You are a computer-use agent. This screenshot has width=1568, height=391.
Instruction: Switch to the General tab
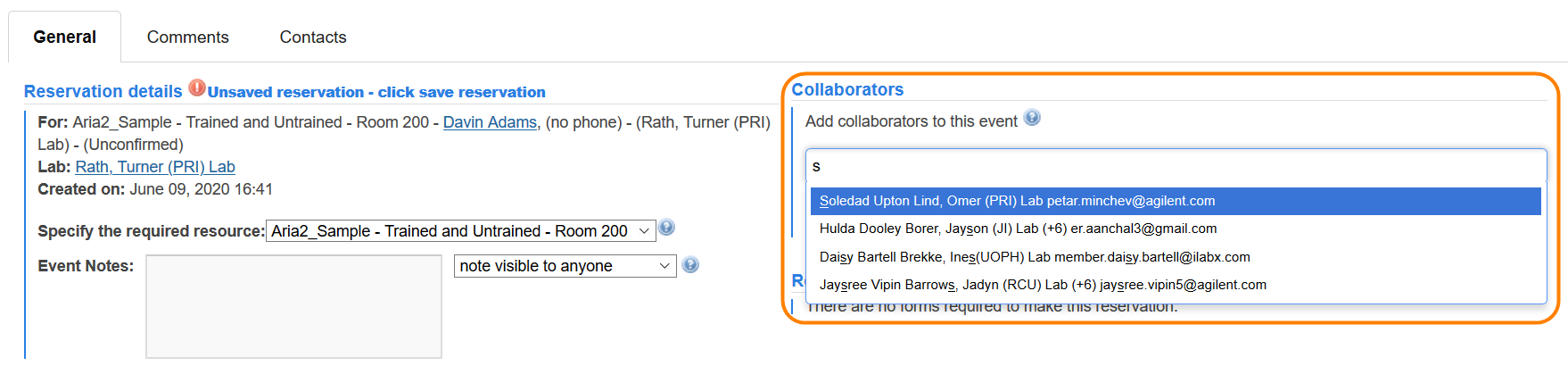tap(64, 37)
